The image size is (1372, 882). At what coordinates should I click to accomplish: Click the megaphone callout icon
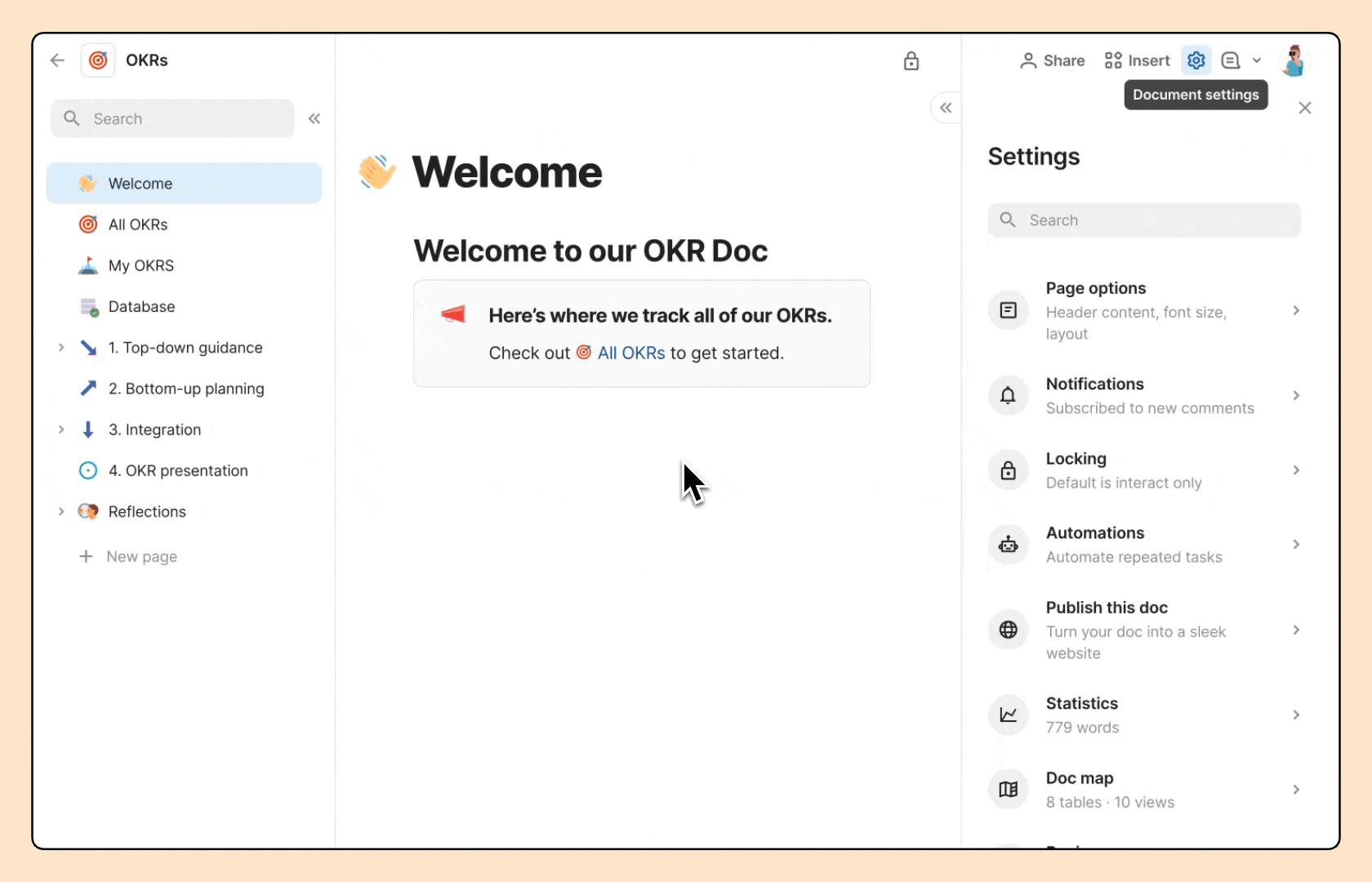(x=452, y=314)
